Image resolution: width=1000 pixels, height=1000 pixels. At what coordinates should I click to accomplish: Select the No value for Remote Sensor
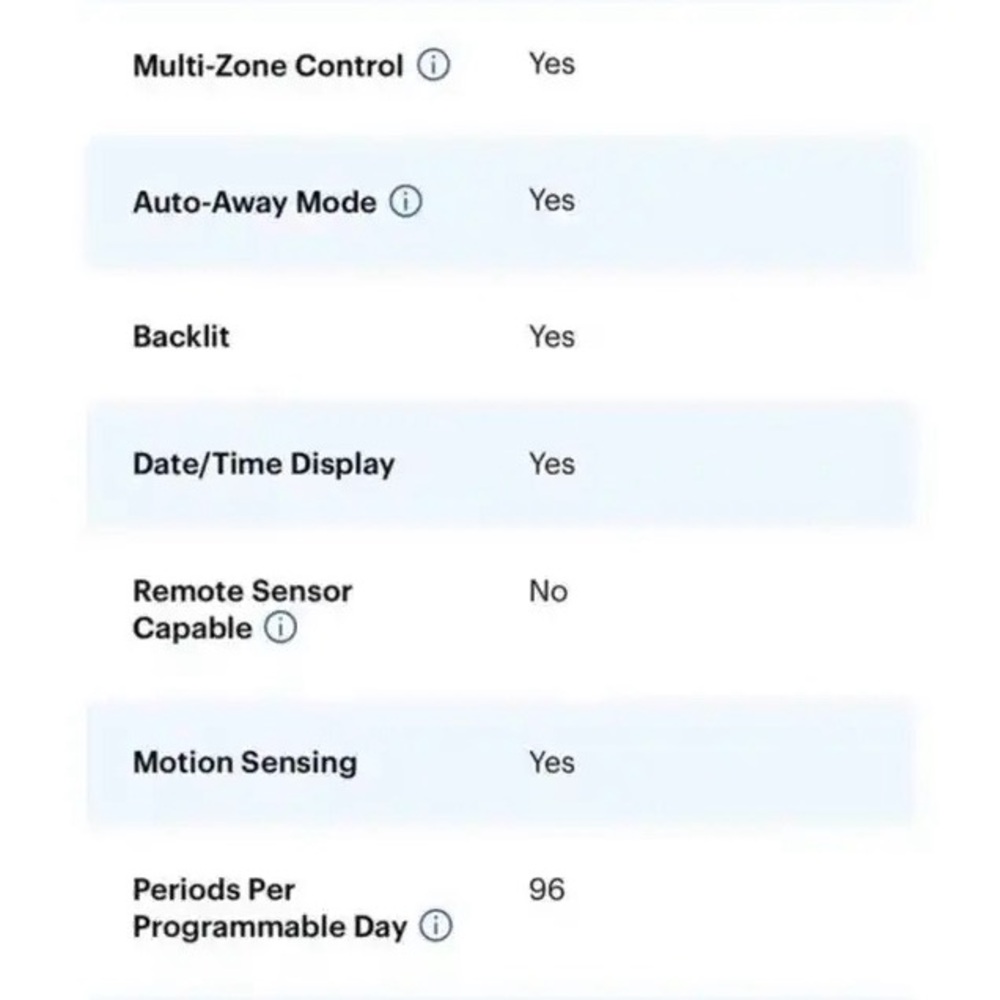point(548,591)
